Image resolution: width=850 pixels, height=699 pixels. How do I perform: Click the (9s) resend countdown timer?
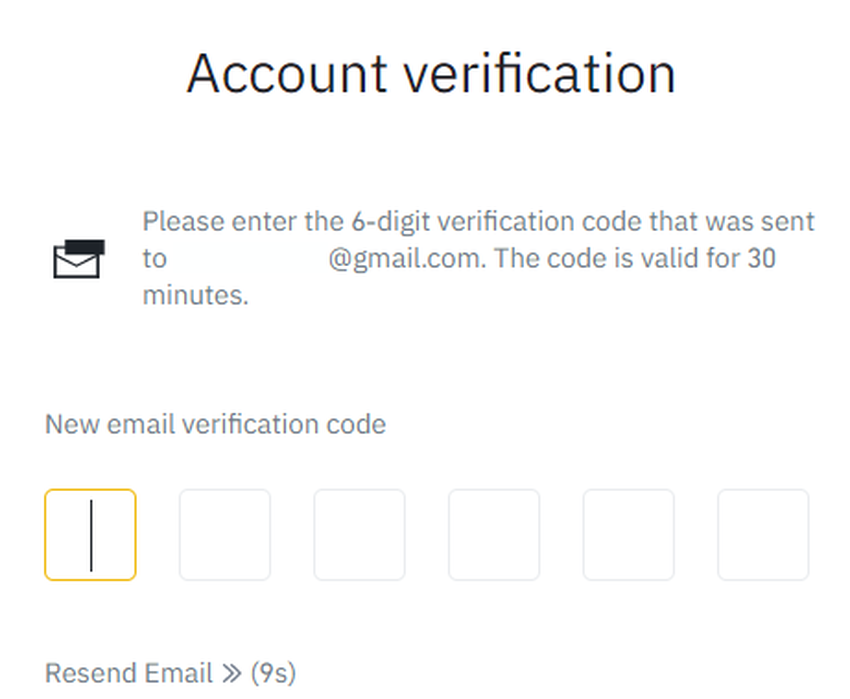click(x=273, y=673)
